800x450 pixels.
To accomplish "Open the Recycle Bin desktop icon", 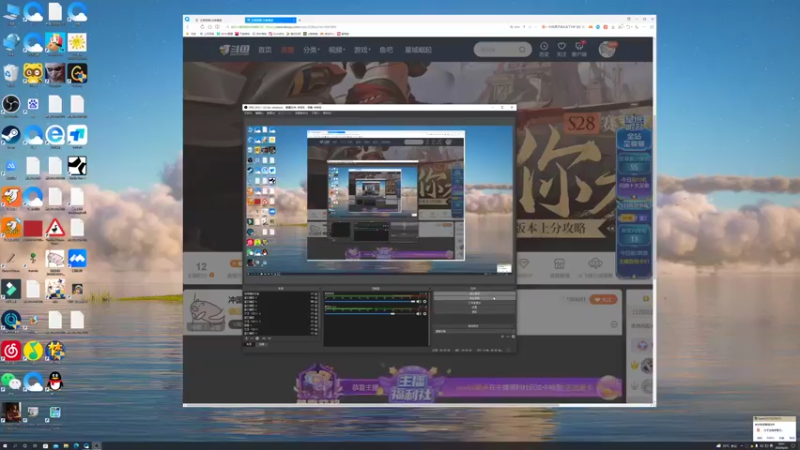I will [x=11, y=73].
